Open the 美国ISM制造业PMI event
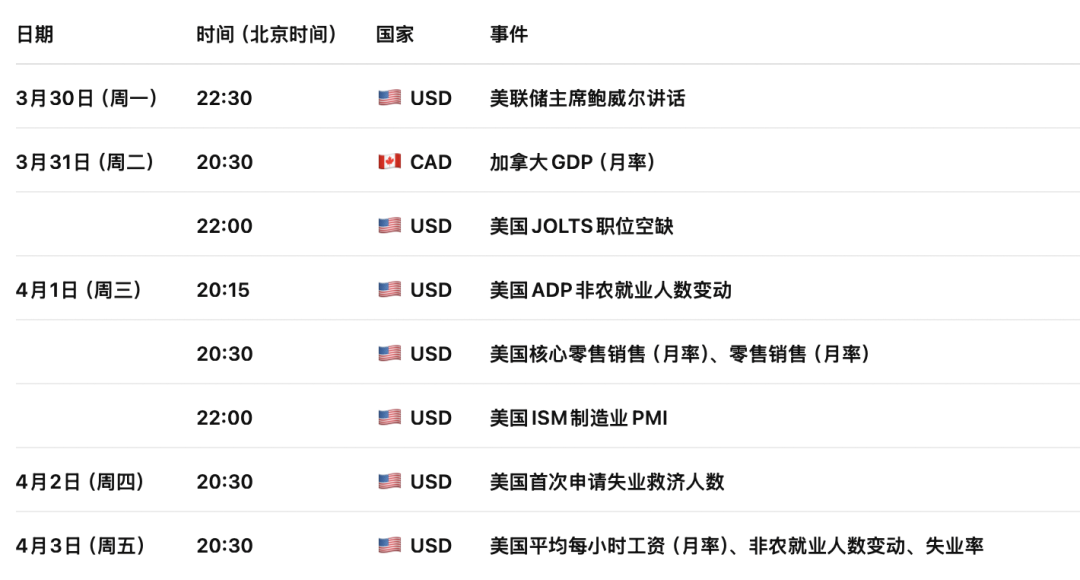The image size is (1080, 580). coord(578,418)
